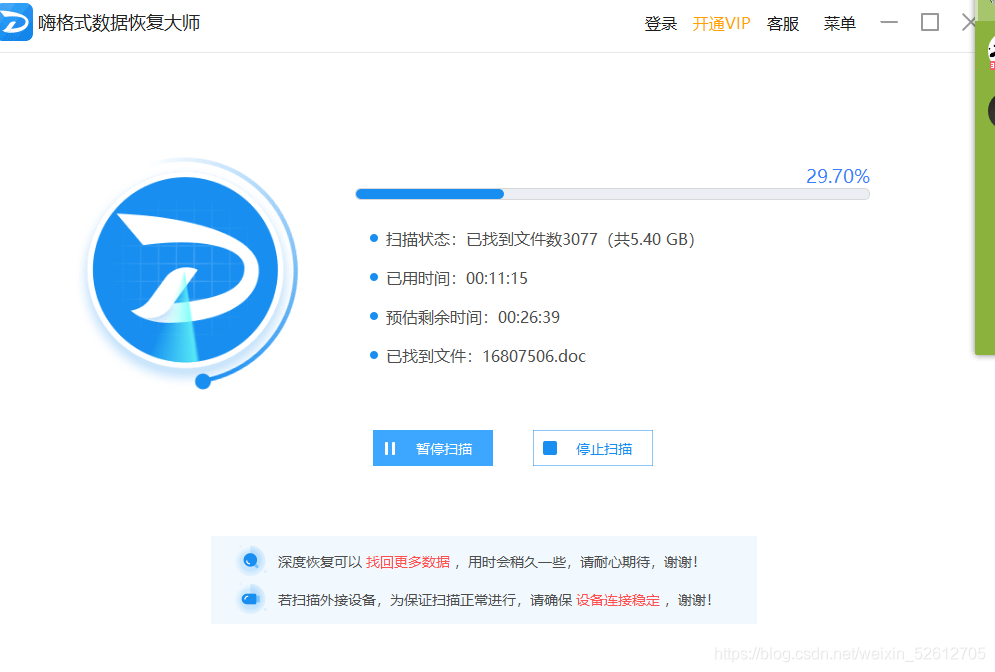Click the app logo in title bar
Screen dimensions: 995x672
click(15, 22)
